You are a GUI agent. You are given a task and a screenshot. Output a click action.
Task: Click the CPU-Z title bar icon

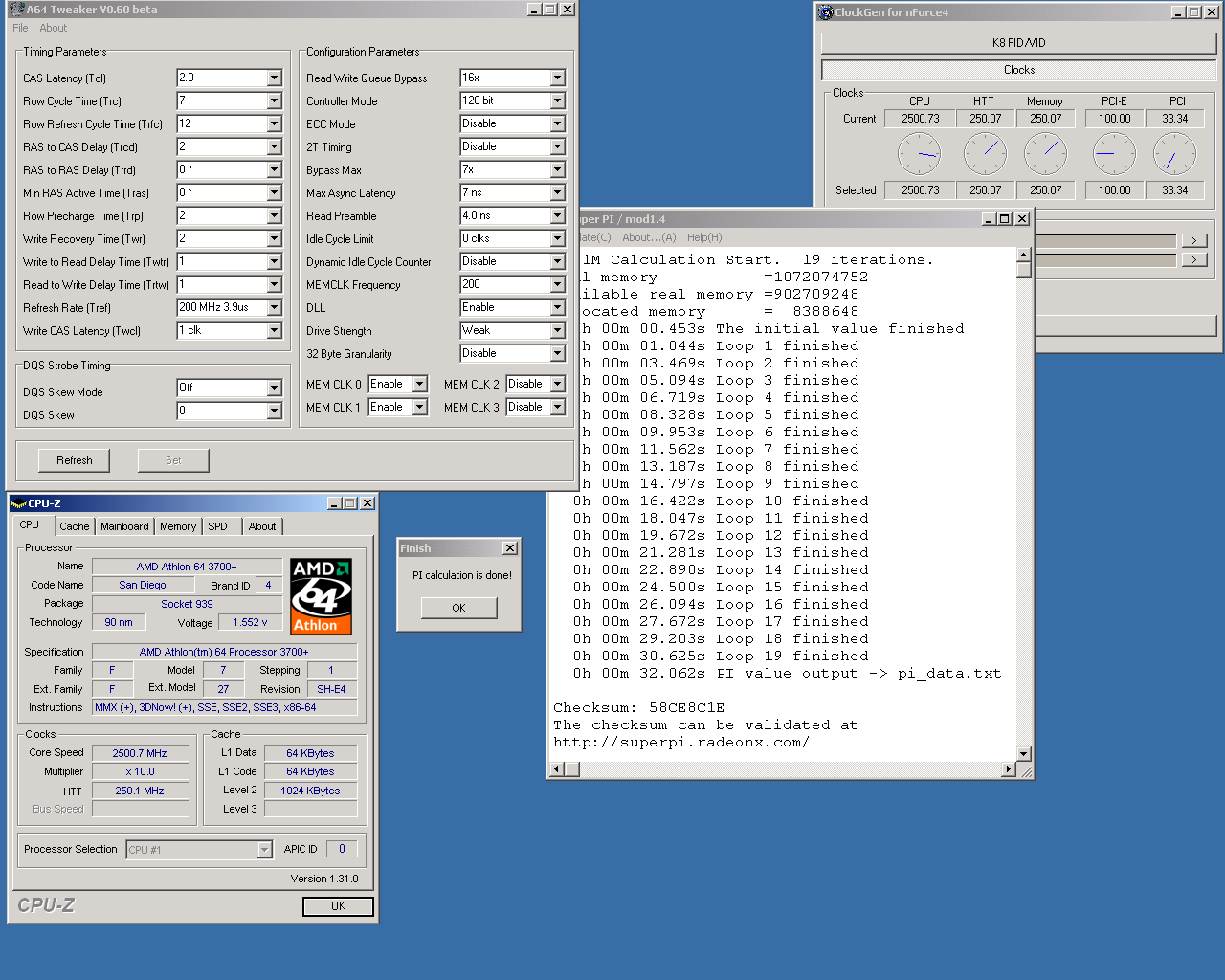pos(17,503)
